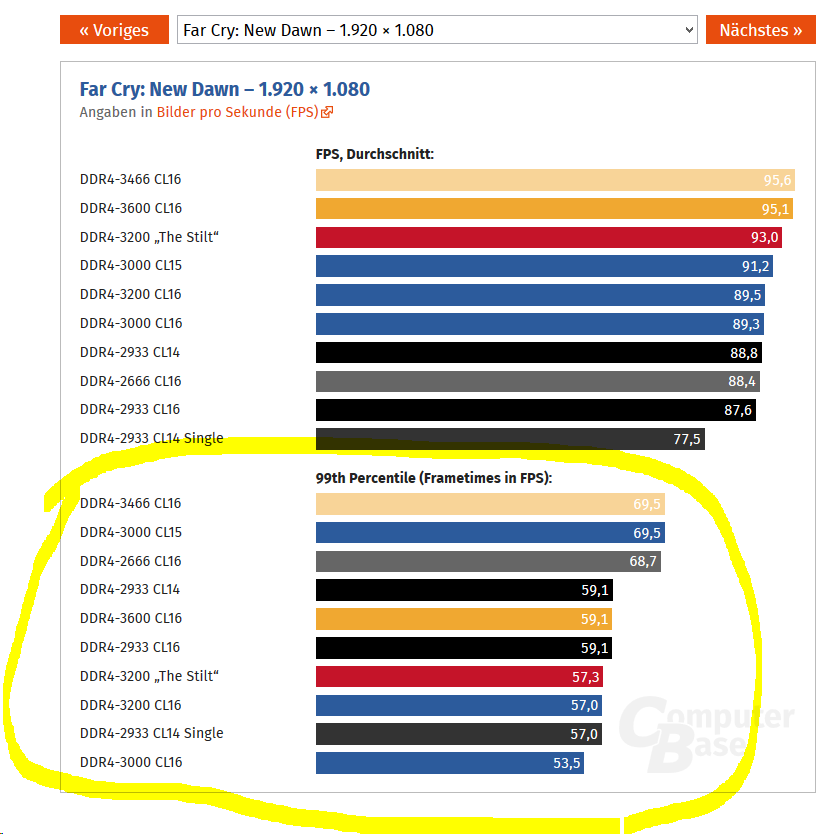Click DDR4-2933 CL16 label in average section

point(130,410)
